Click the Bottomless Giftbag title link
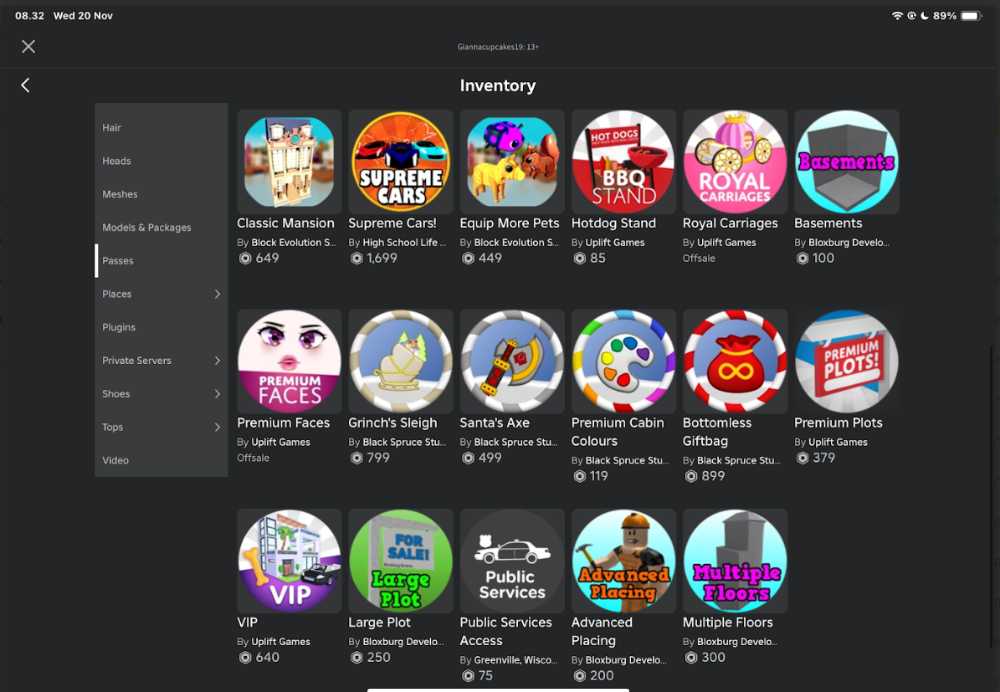Viewport: 1000px width, 692px height. pyautogui.click(x=717, y=432)
